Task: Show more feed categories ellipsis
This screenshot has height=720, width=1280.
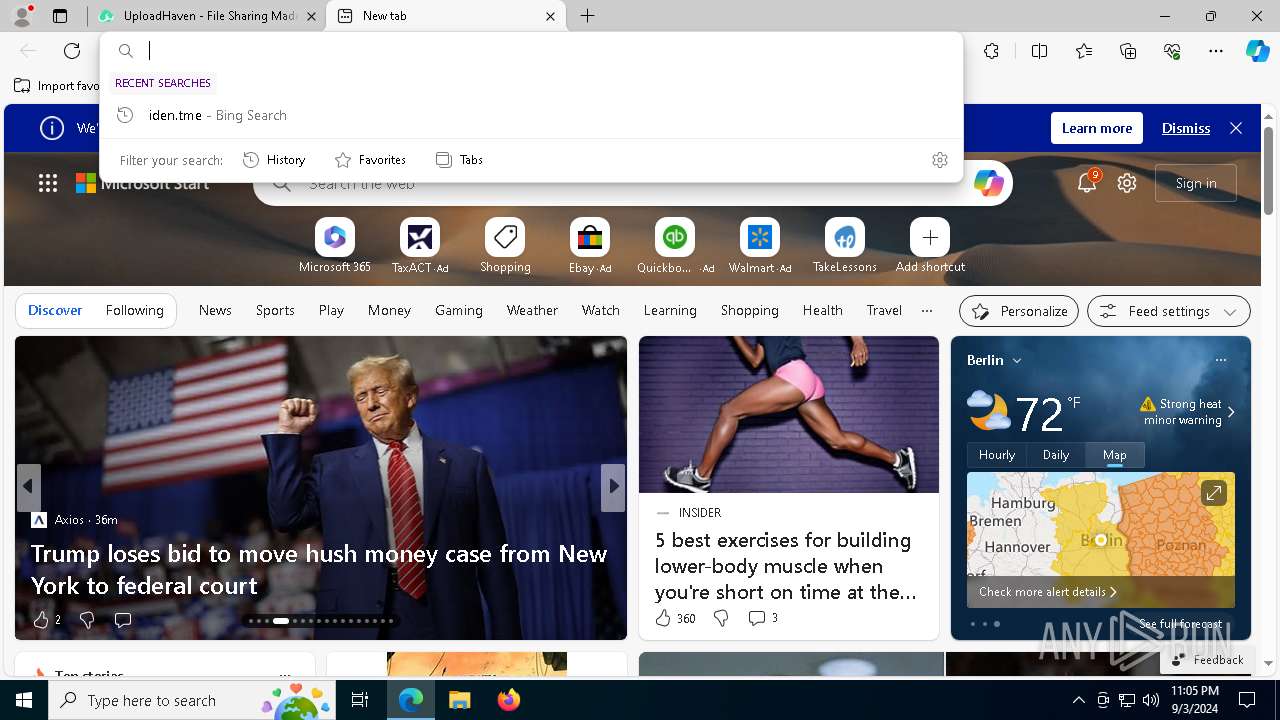Action: [x=927, y=311]
